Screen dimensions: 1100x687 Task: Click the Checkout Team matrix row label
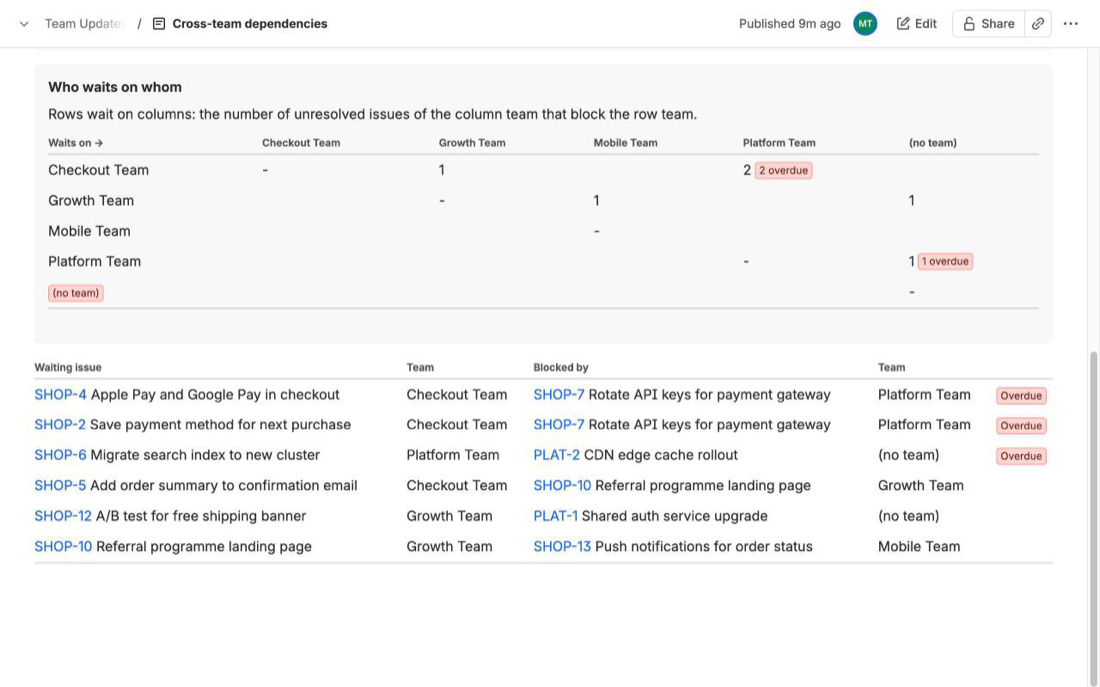click(x=98, y=170)
